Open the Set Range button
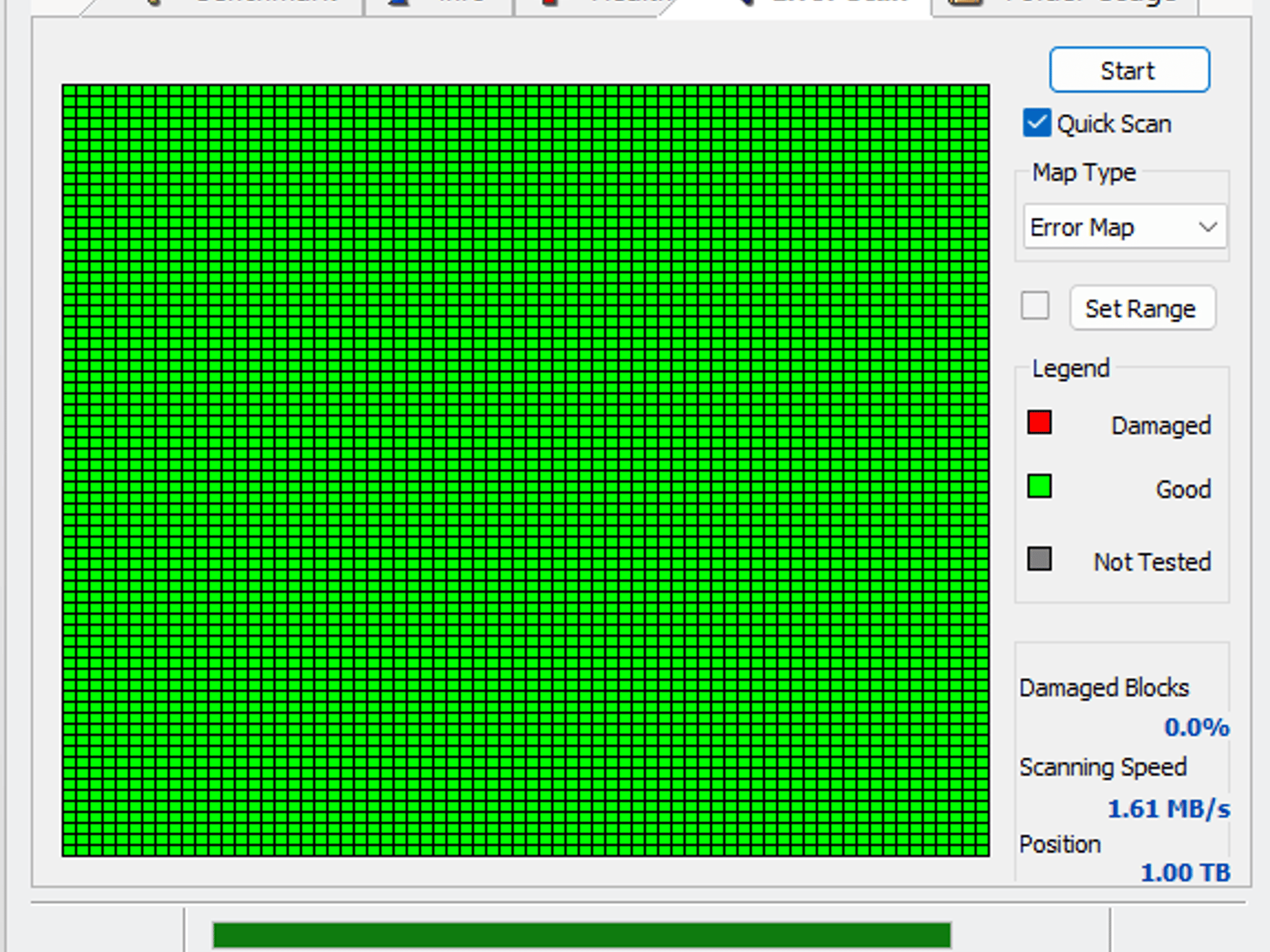Screen dimensions: 1270x952 click(x=1142, y=308)
